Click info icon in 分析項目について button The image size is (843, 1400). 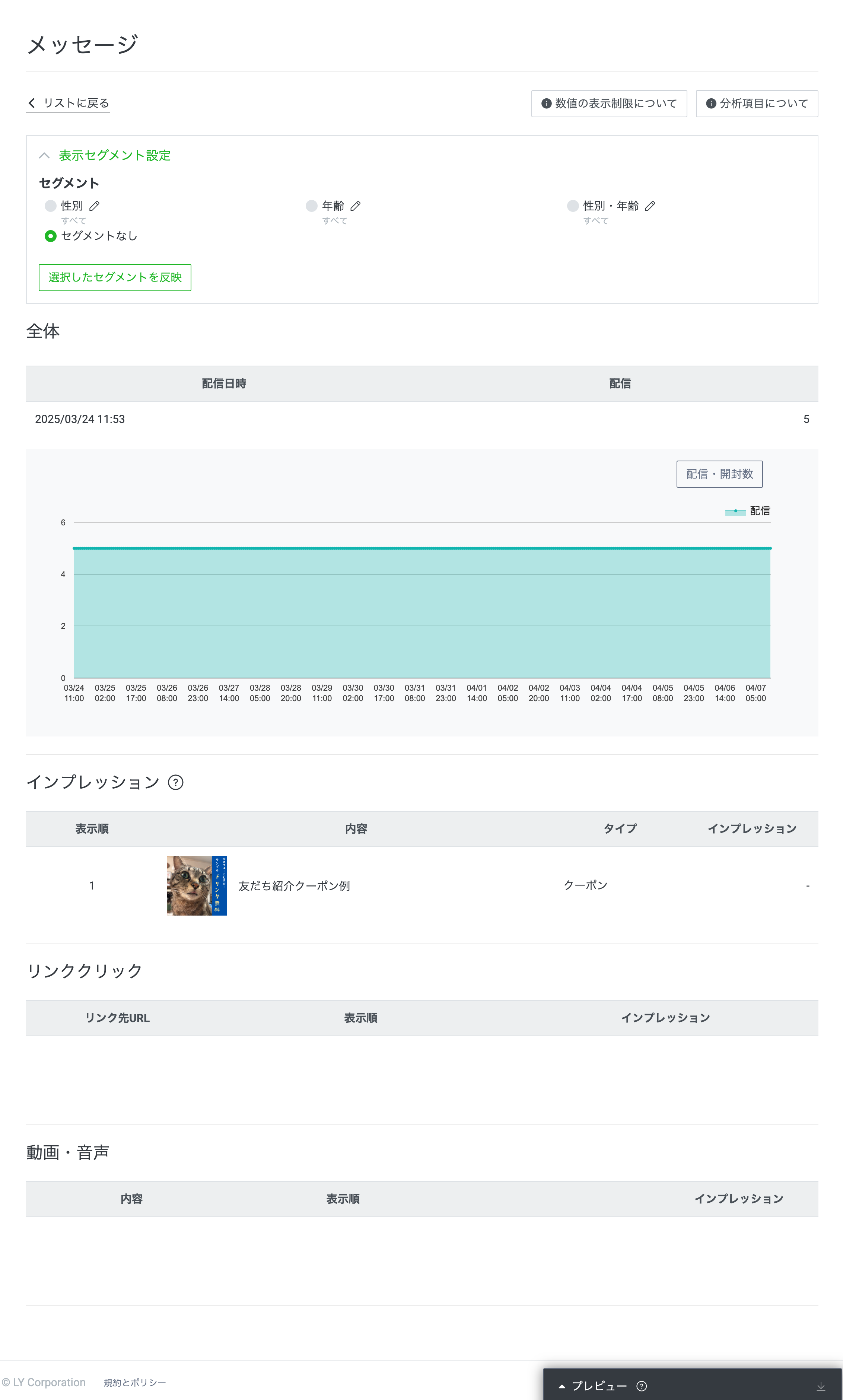pyautogui.click(x=711, y=104)
